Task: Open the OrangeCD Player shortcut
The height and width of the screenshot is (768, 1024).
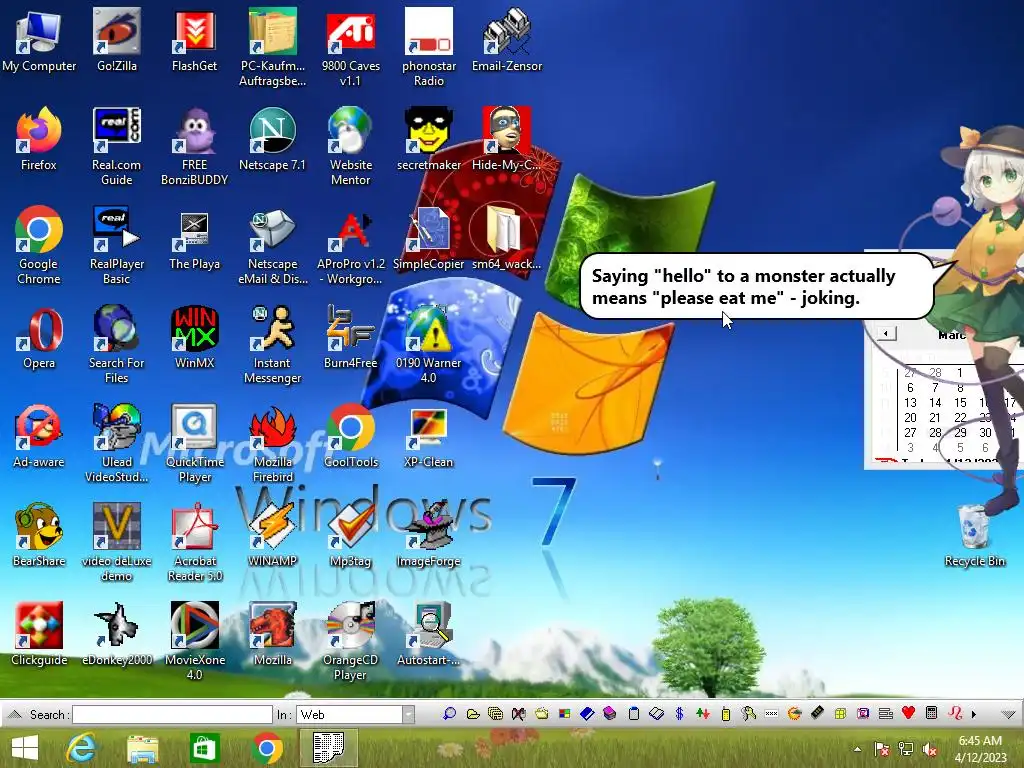Action: (350, 642)
